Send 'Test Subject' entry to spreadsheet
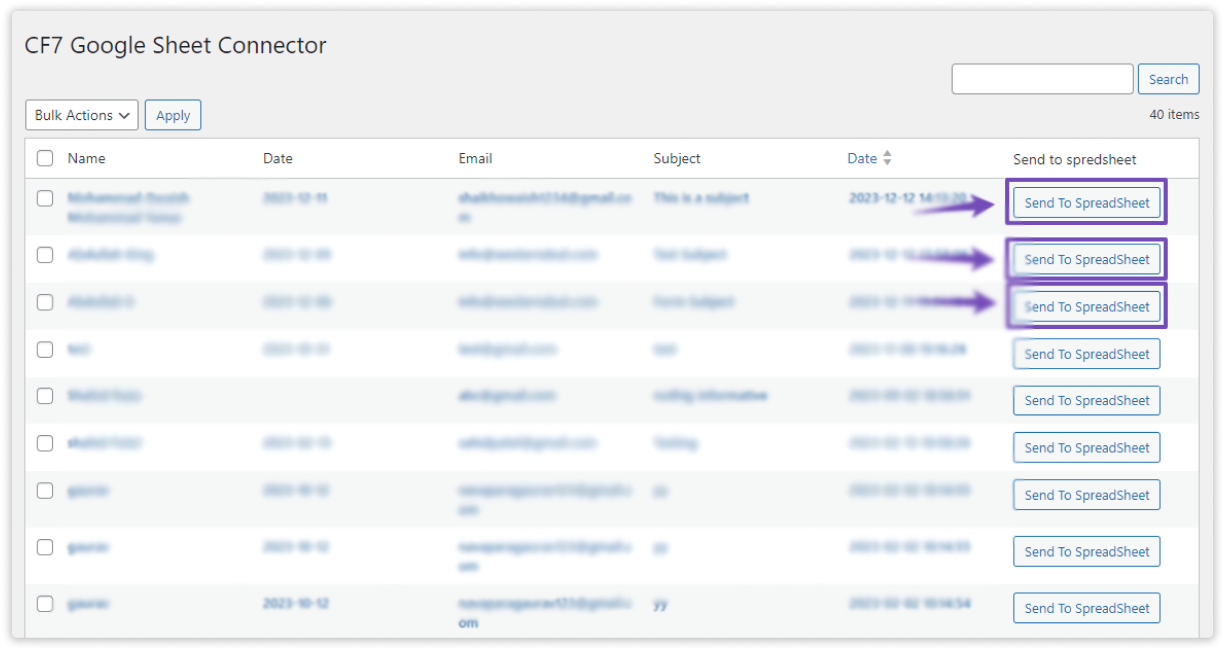Image resolution: width=1225 pixels, height=651 pixels. pos(1087,259)
